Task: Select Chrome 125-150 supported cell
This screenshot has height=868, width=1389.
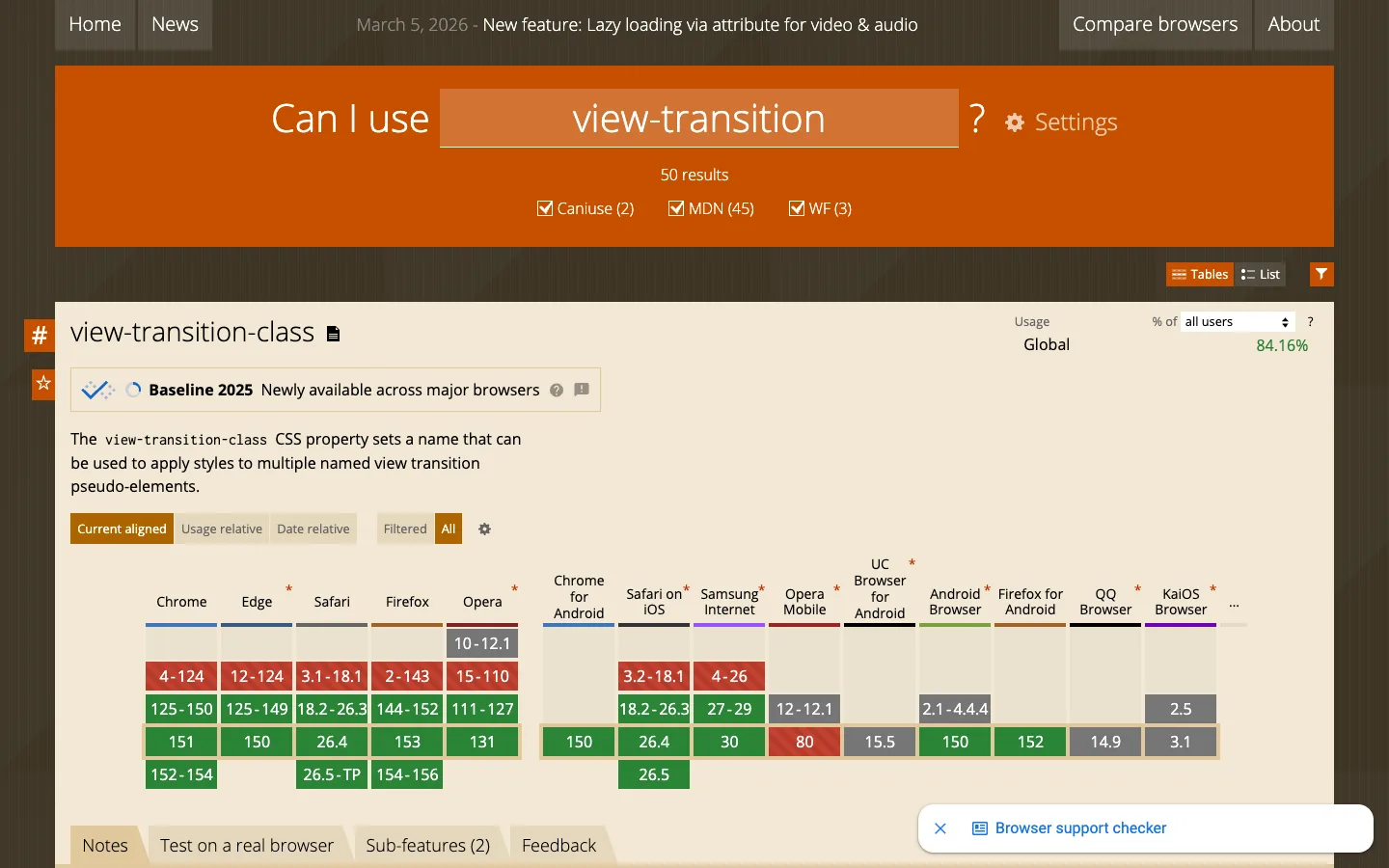Action: click(181, 709)
